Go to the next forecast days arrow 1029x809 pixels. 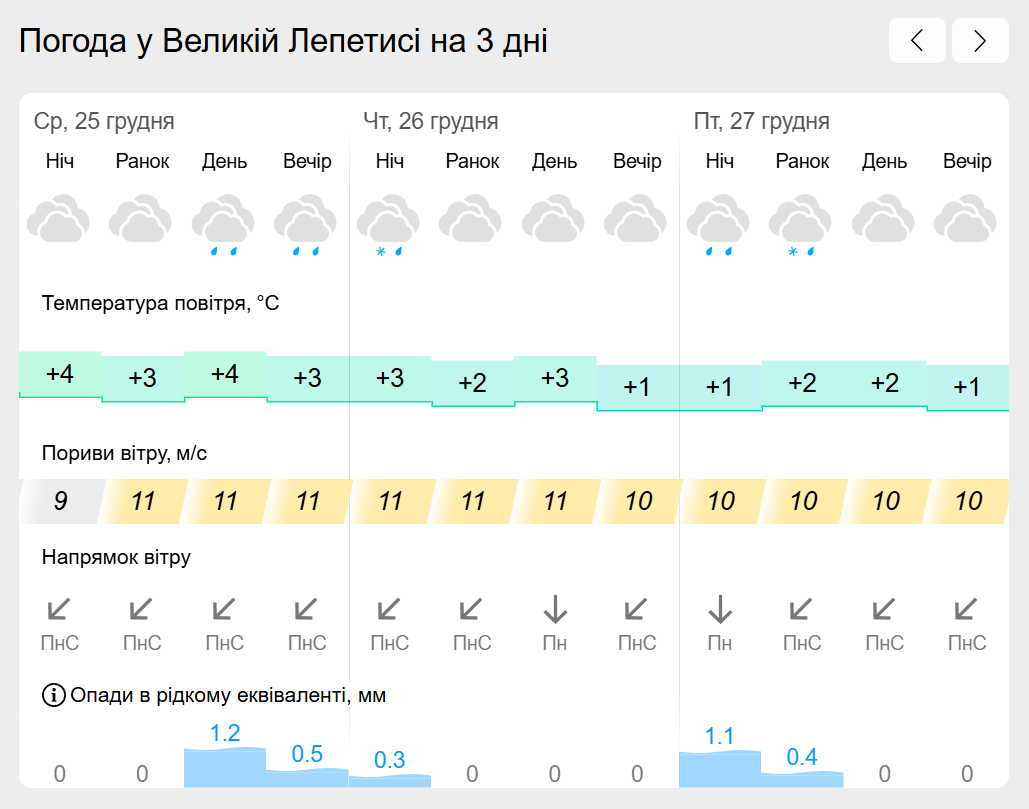coord(980,41)
